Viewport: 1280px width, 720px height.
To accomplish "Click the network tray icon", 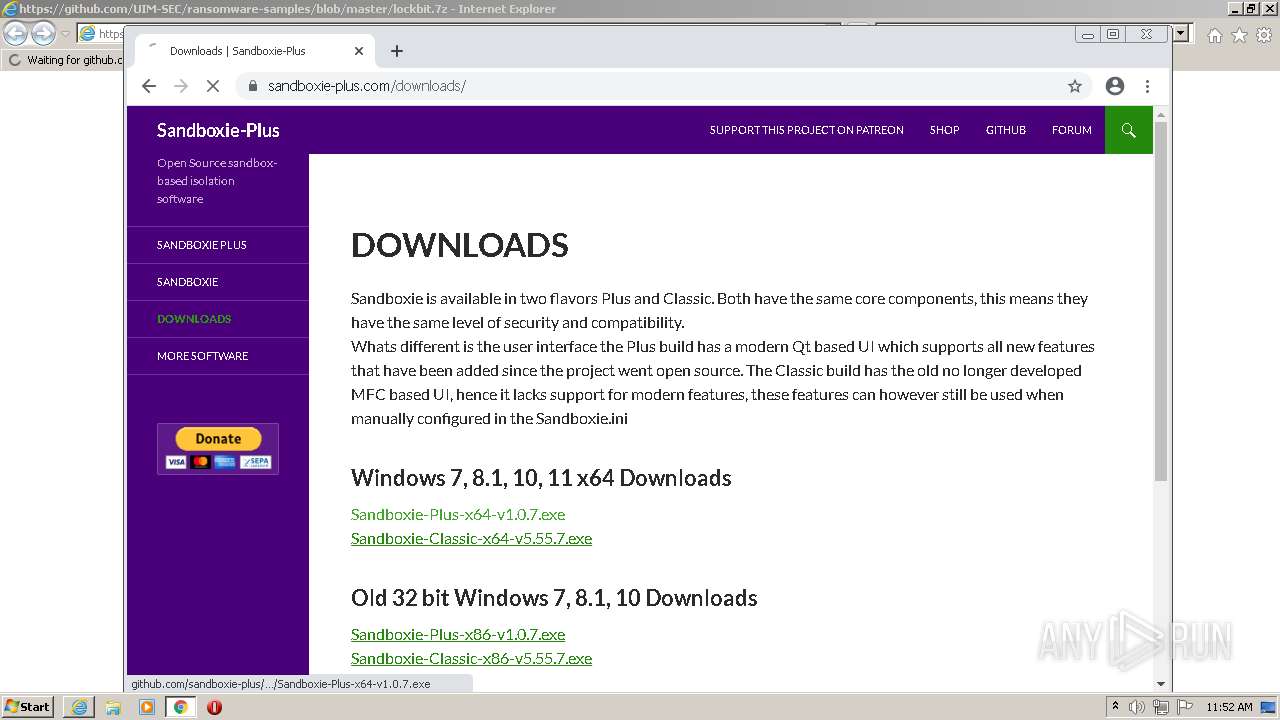I will [1160, 707].
